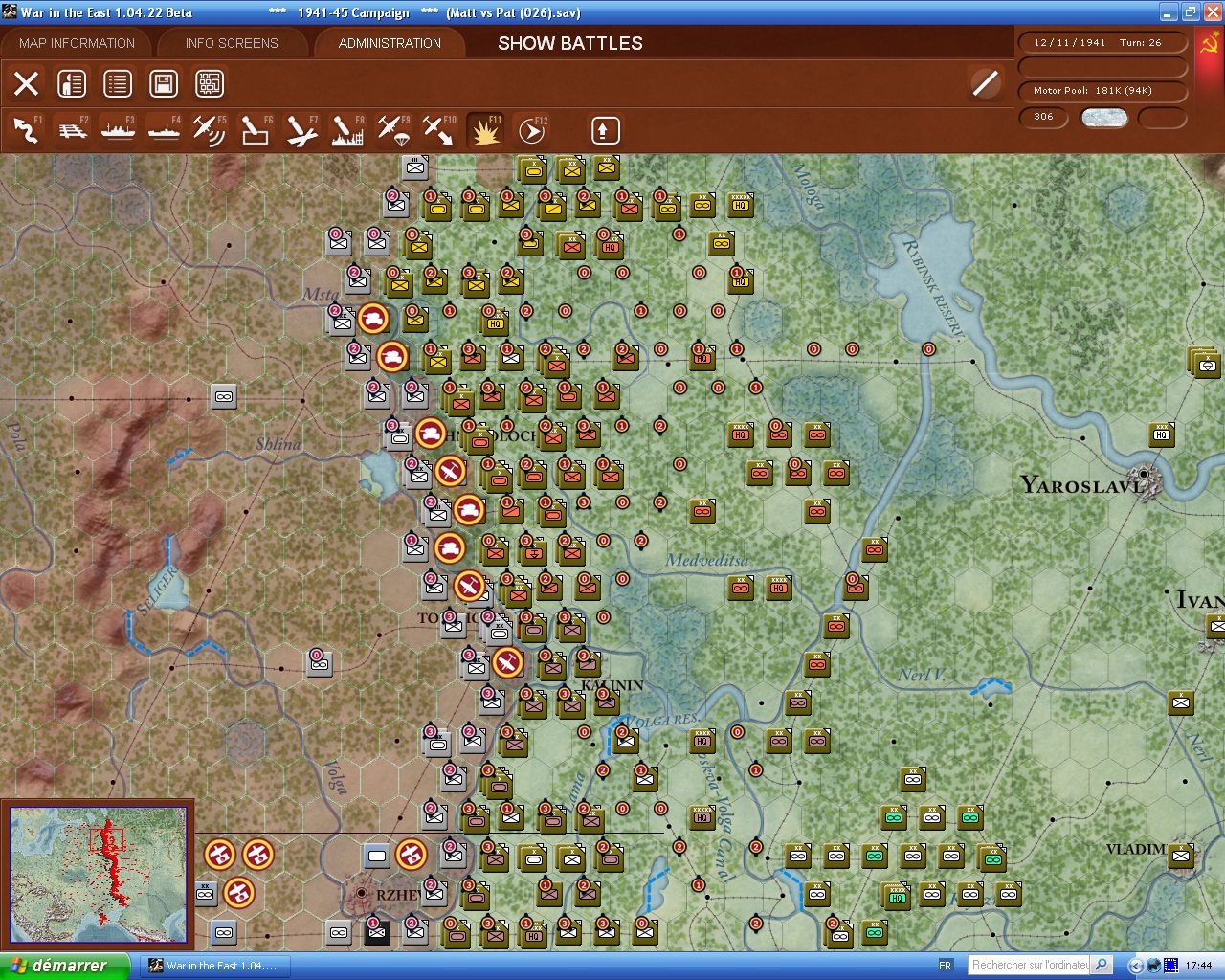Click the snowy weather indicator

pos(1103,118)
